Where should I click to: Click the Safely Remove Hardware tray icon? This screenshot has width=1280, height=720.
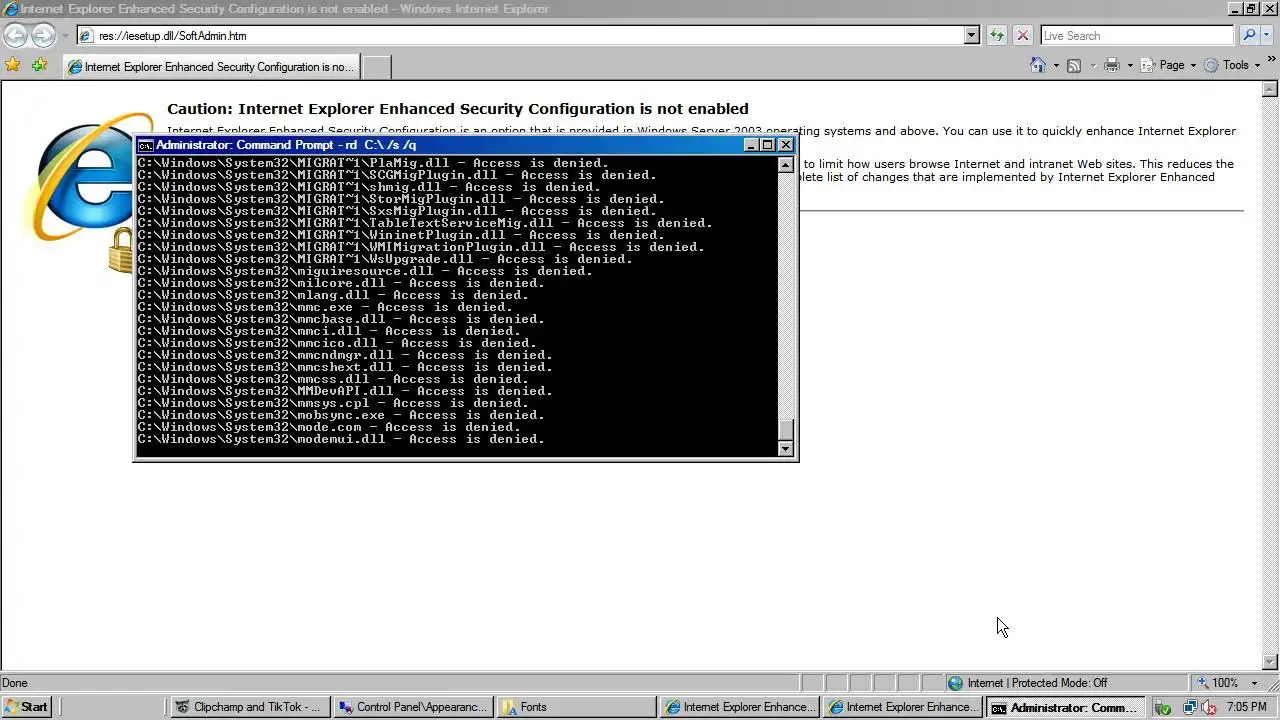[x=1163, y=707]
